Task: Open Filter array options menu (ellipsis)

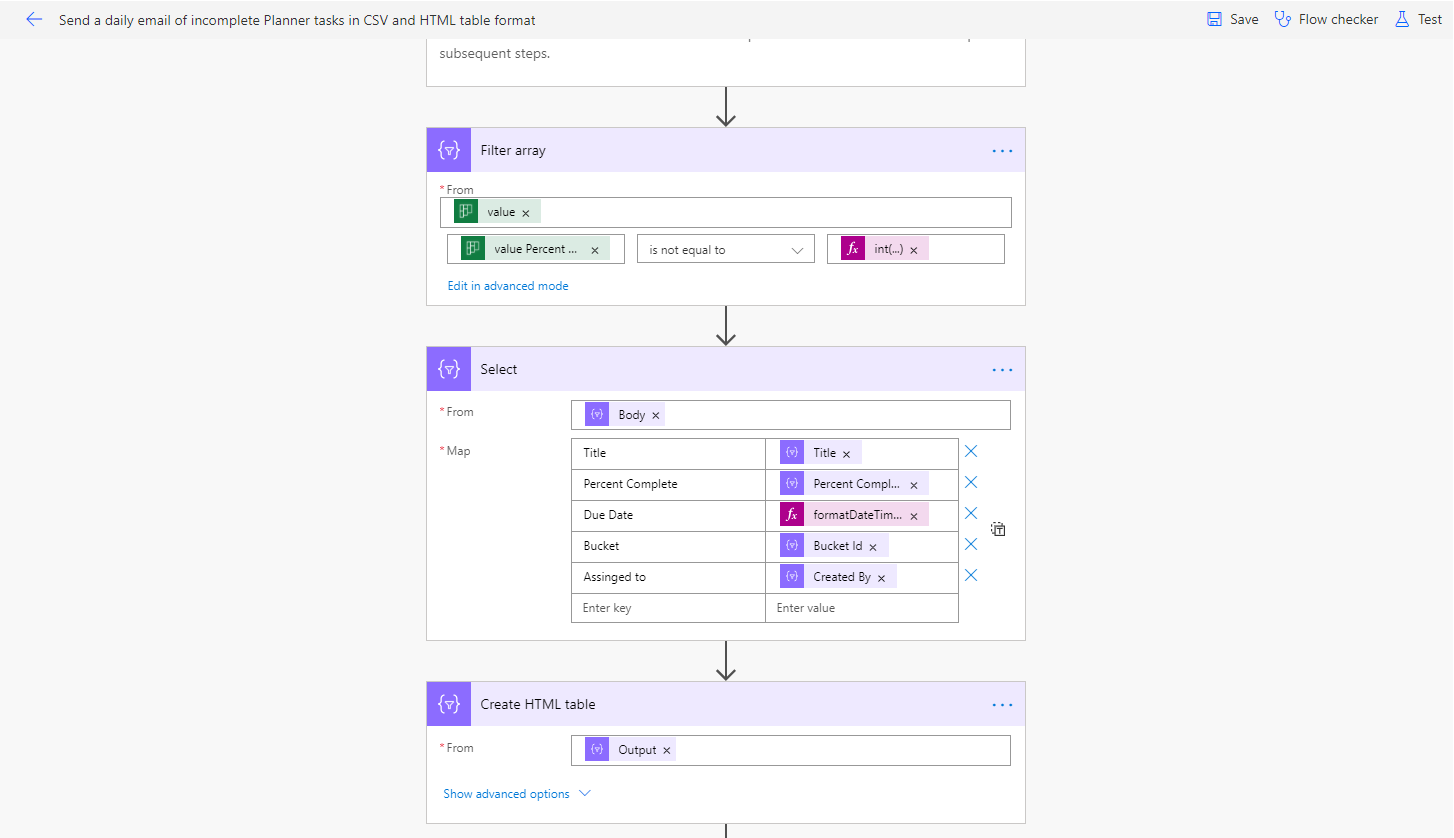Action: (1002, 151)
